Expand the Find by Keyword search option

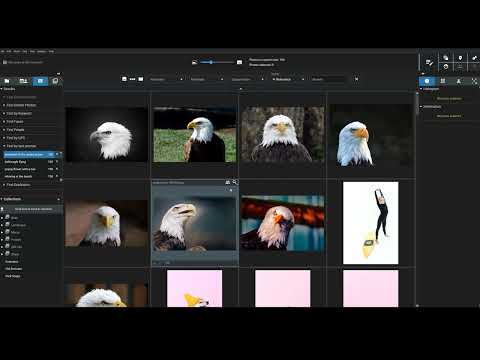pos(19,113)
